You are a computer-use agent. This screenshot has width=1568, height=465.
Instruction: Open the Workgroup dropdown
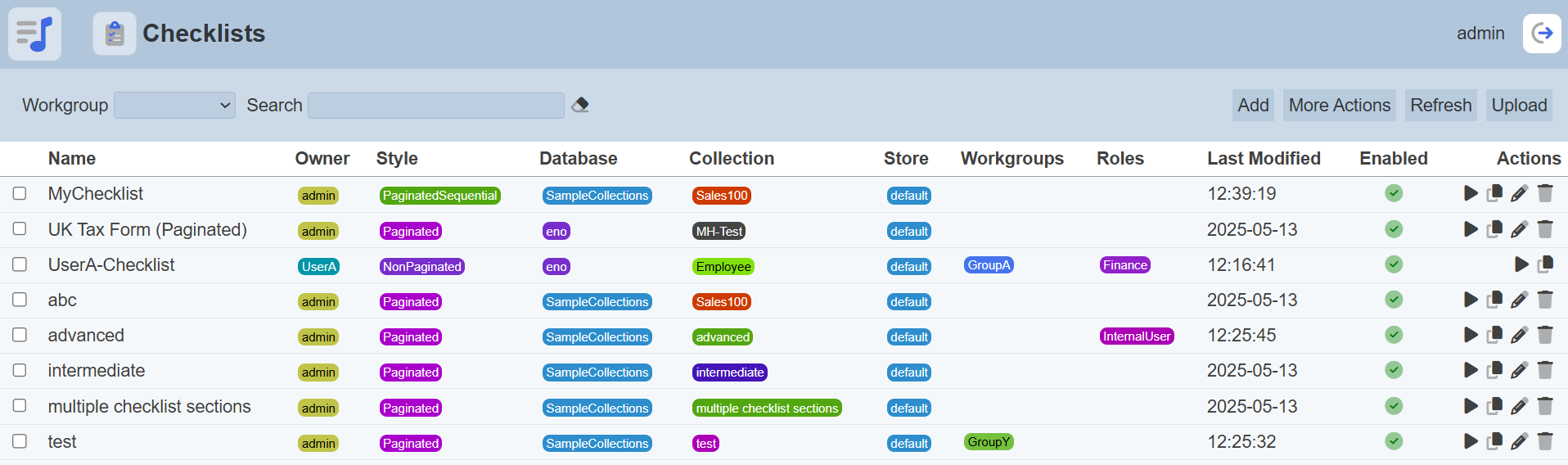(174, 106)
